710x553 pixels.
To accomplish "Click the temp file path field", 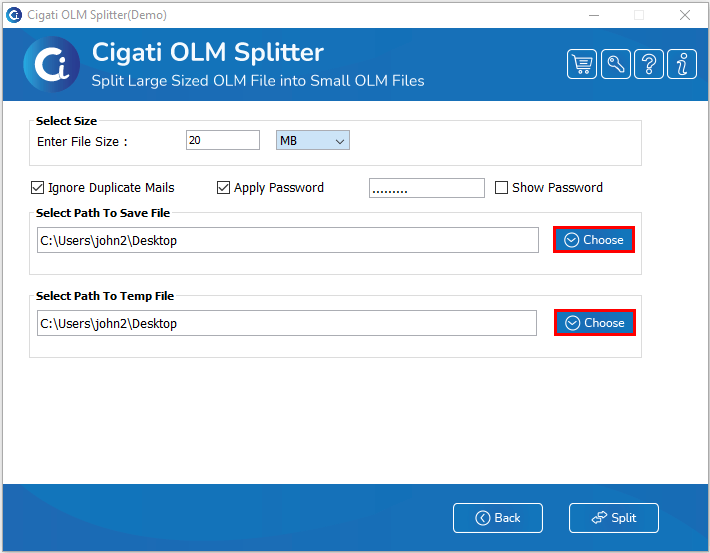I will [287, 323].
